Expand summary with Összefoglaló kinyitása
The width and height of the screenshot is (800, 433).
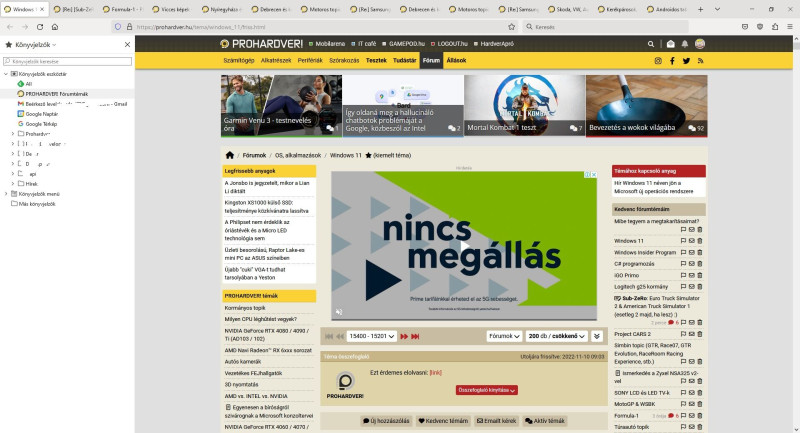pos(487,390)
